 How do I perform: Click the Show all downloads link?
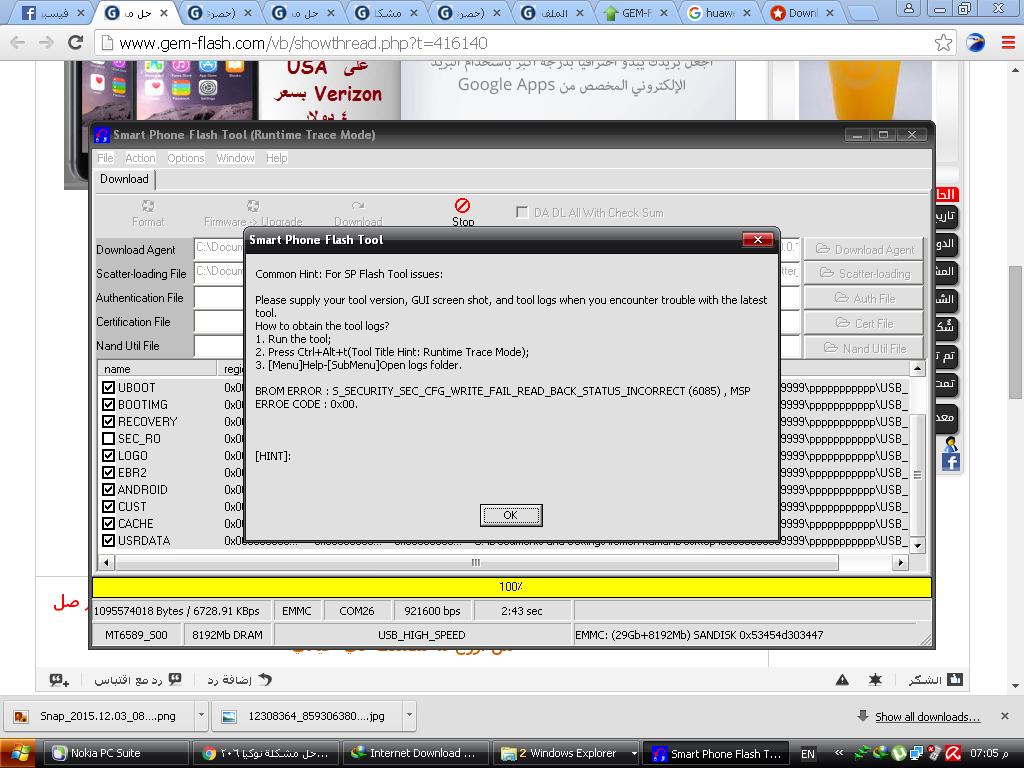pos(927,716)
